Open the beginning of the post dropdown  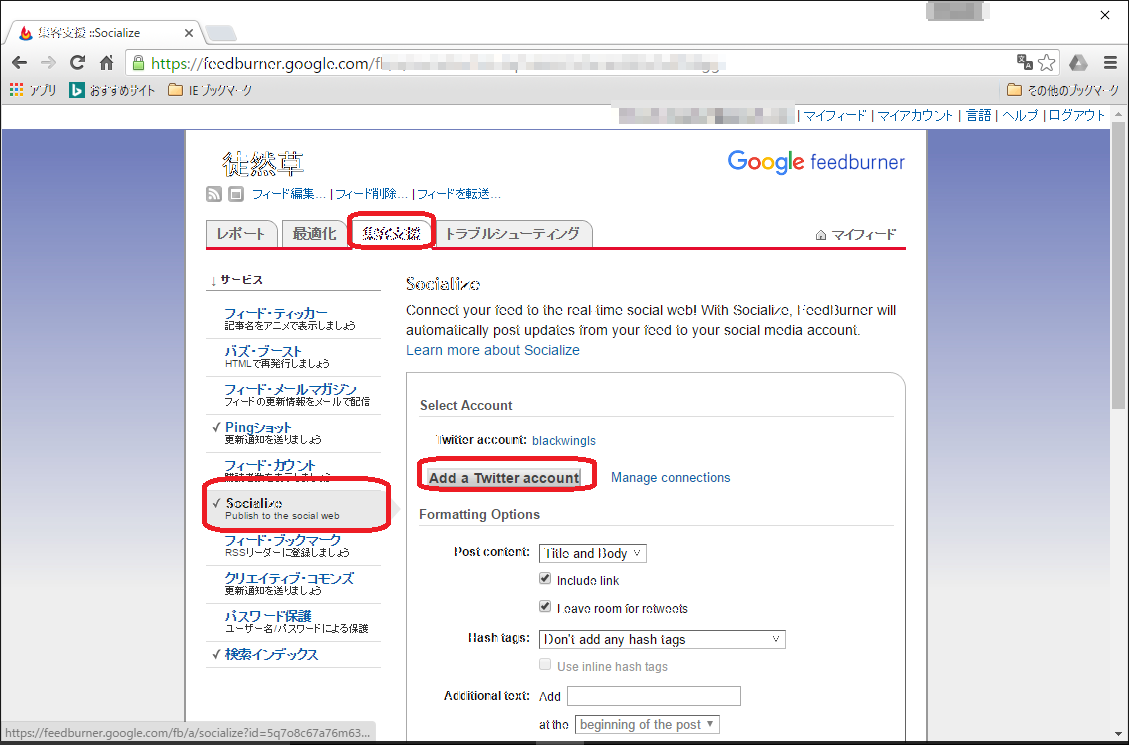647,724
